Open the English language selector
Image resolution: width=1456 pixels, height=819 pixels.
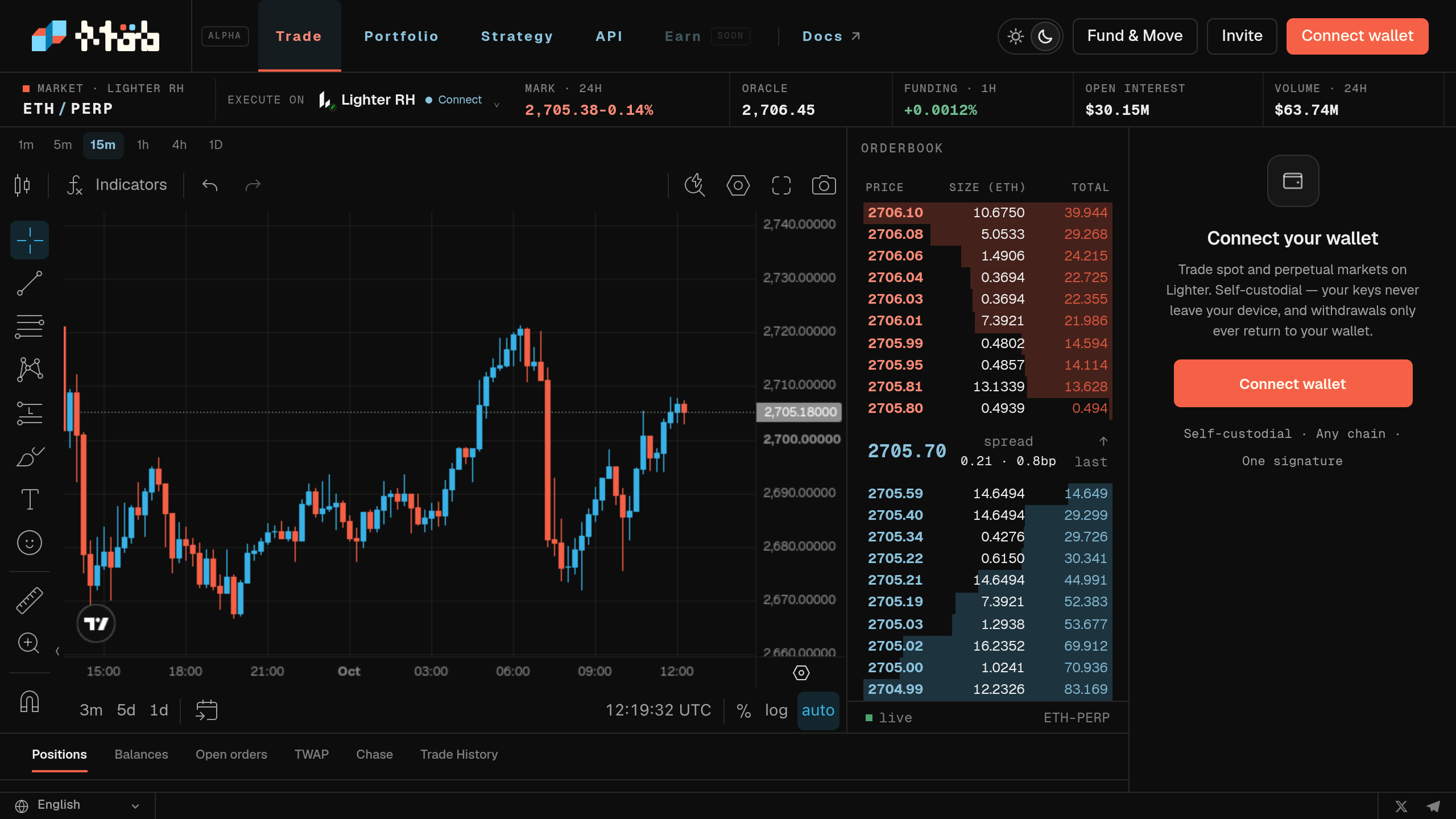pos(77,805)
